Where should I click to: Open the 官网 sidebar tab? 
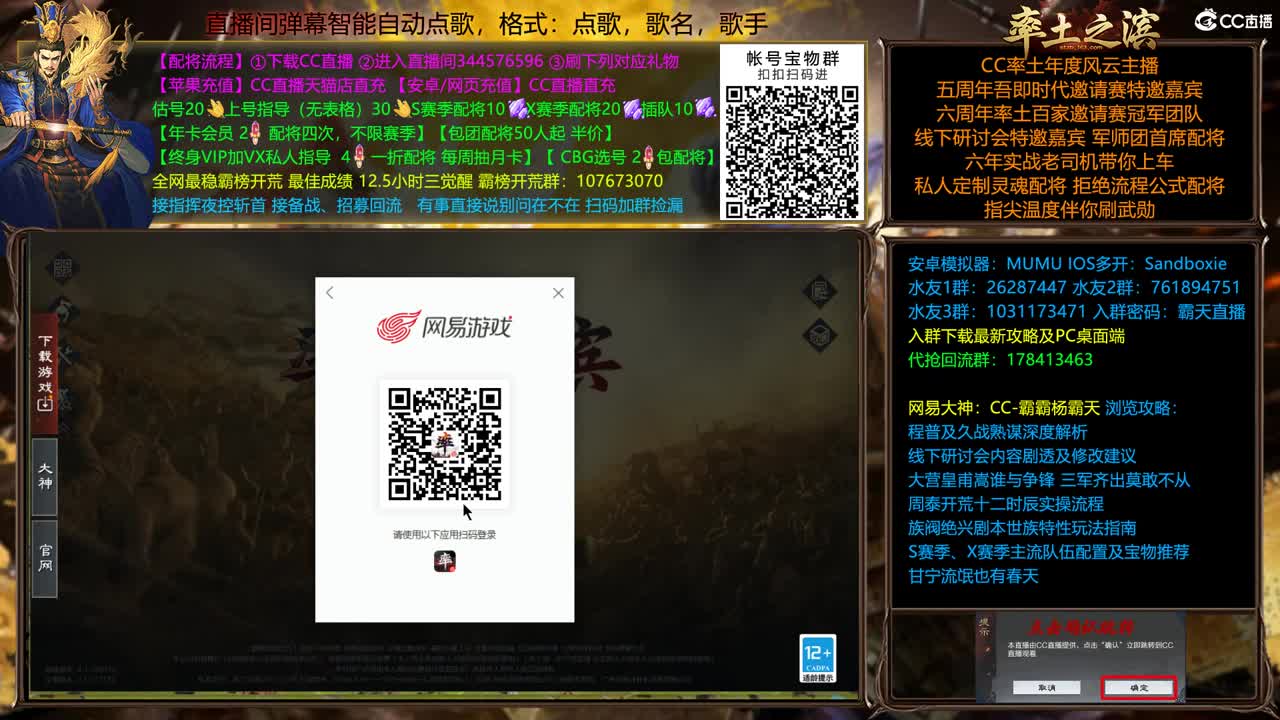pos(42,555)
